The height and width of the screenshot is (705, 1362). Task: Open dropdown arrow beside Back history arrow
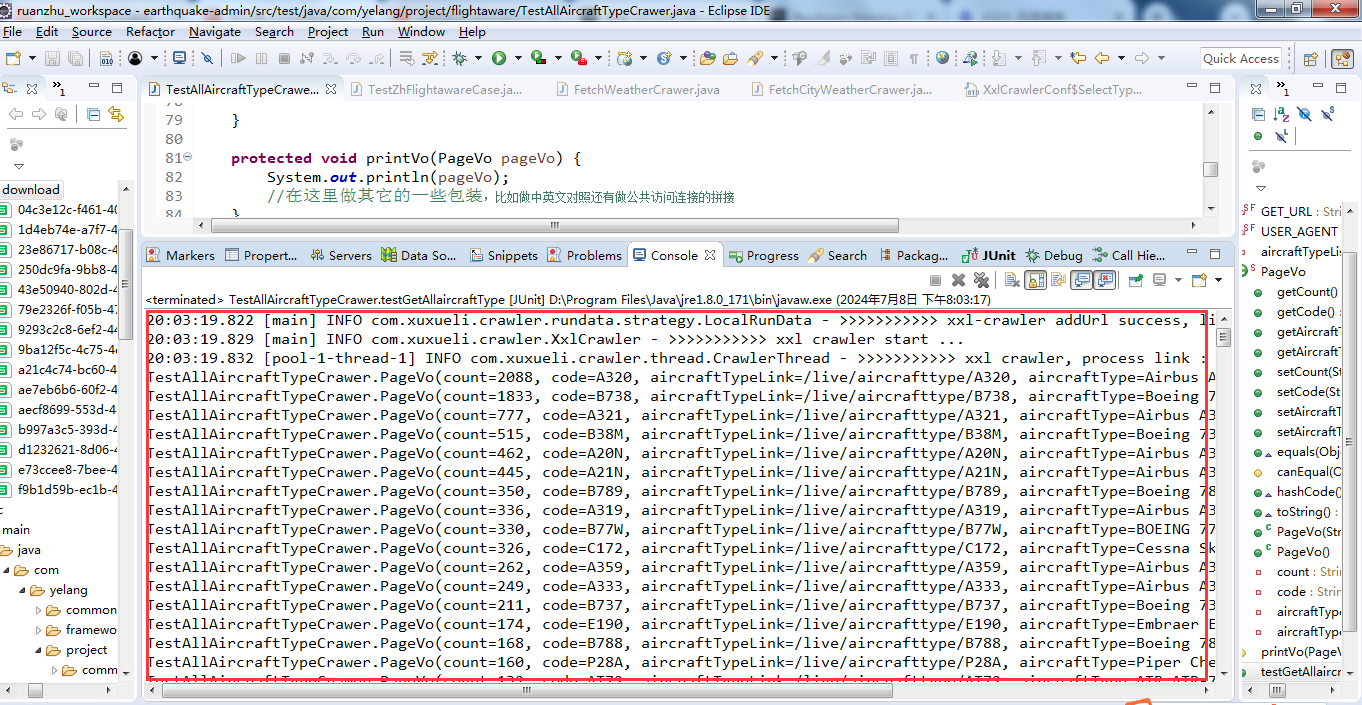[x=1121, y=58]
